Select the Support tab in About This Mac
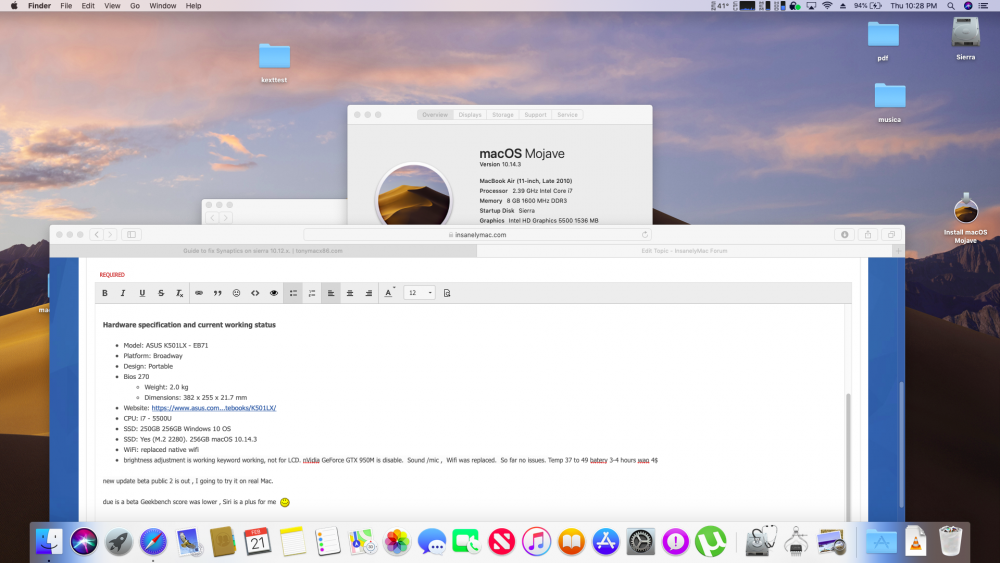1000x563 pixels. pyautogui.click(x=535, y=115)
